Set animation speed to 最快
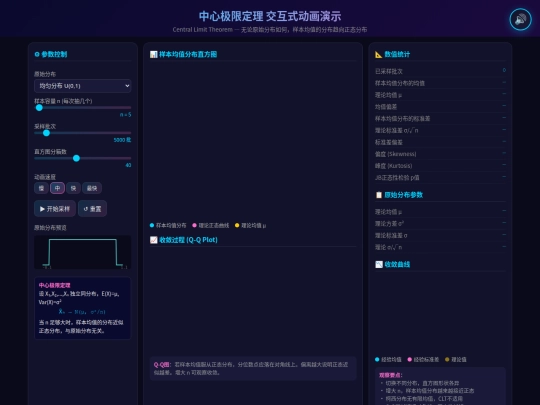 92,188
